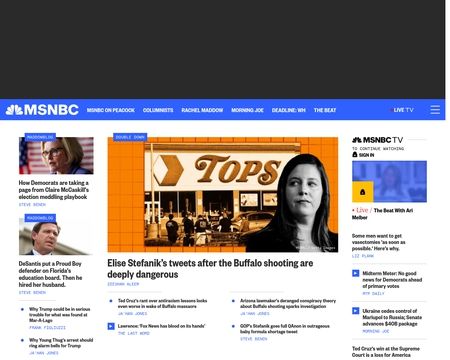The image size is (450, 360).
Task: Click author Steve Benen under McCaskill headline
Action: [x=32, y=205]
